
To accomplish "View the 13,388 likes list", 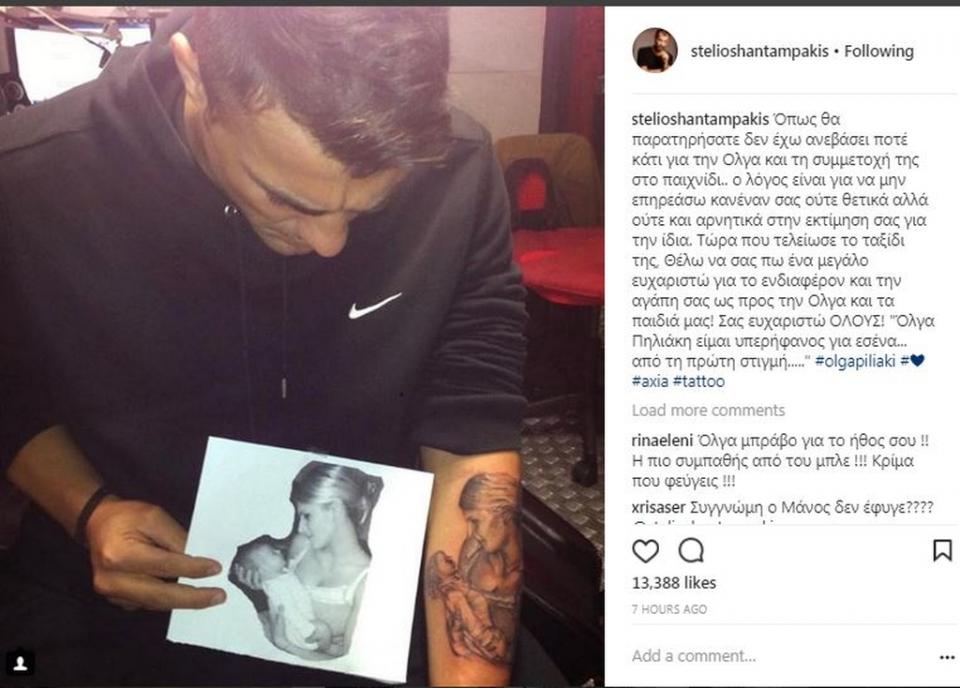I will [673, 583].
